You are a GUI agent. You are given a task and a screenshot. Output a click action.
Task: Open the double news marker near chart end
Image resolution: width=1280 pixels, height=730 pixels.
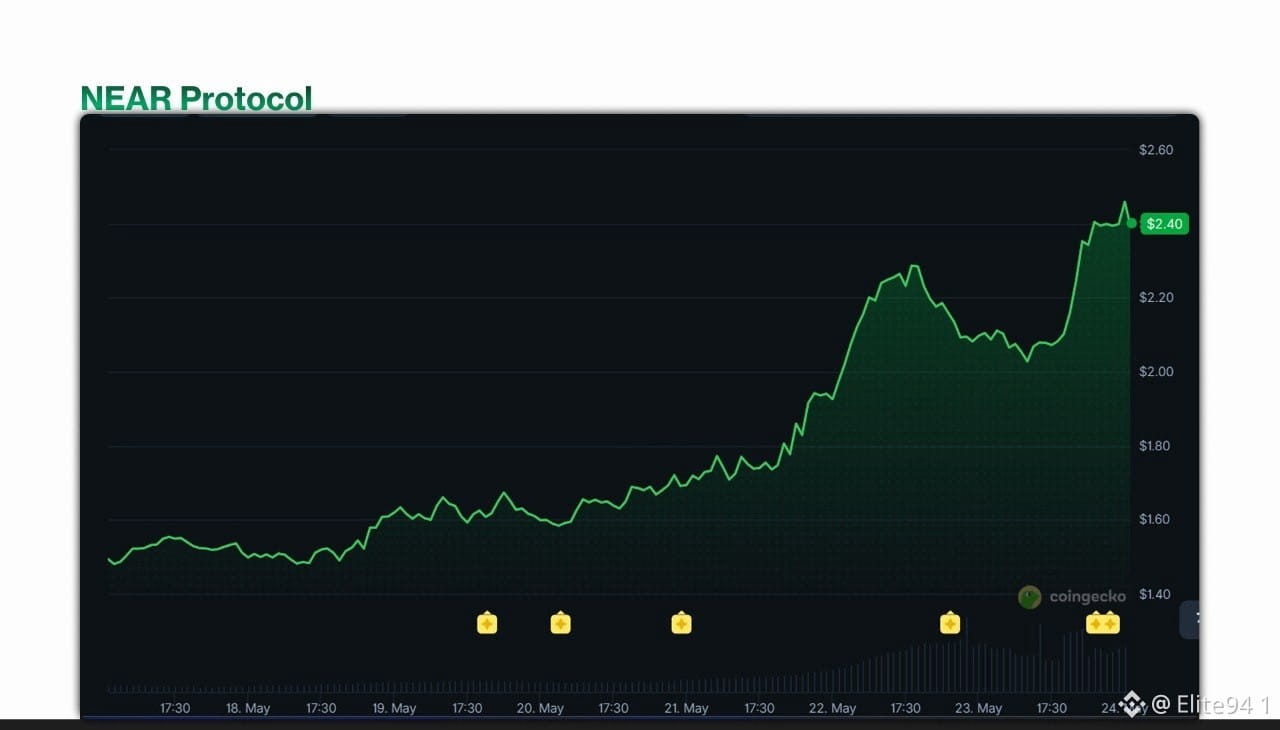(x=1103, y=624)
